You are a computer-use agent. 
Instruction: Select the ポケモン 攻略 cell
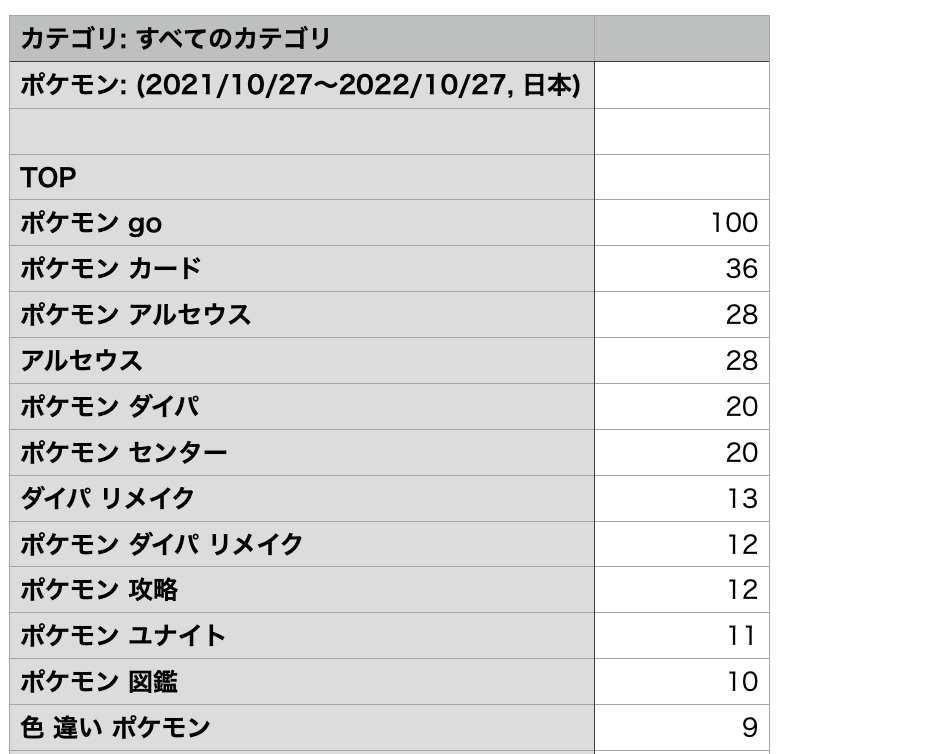coord(300,590)
